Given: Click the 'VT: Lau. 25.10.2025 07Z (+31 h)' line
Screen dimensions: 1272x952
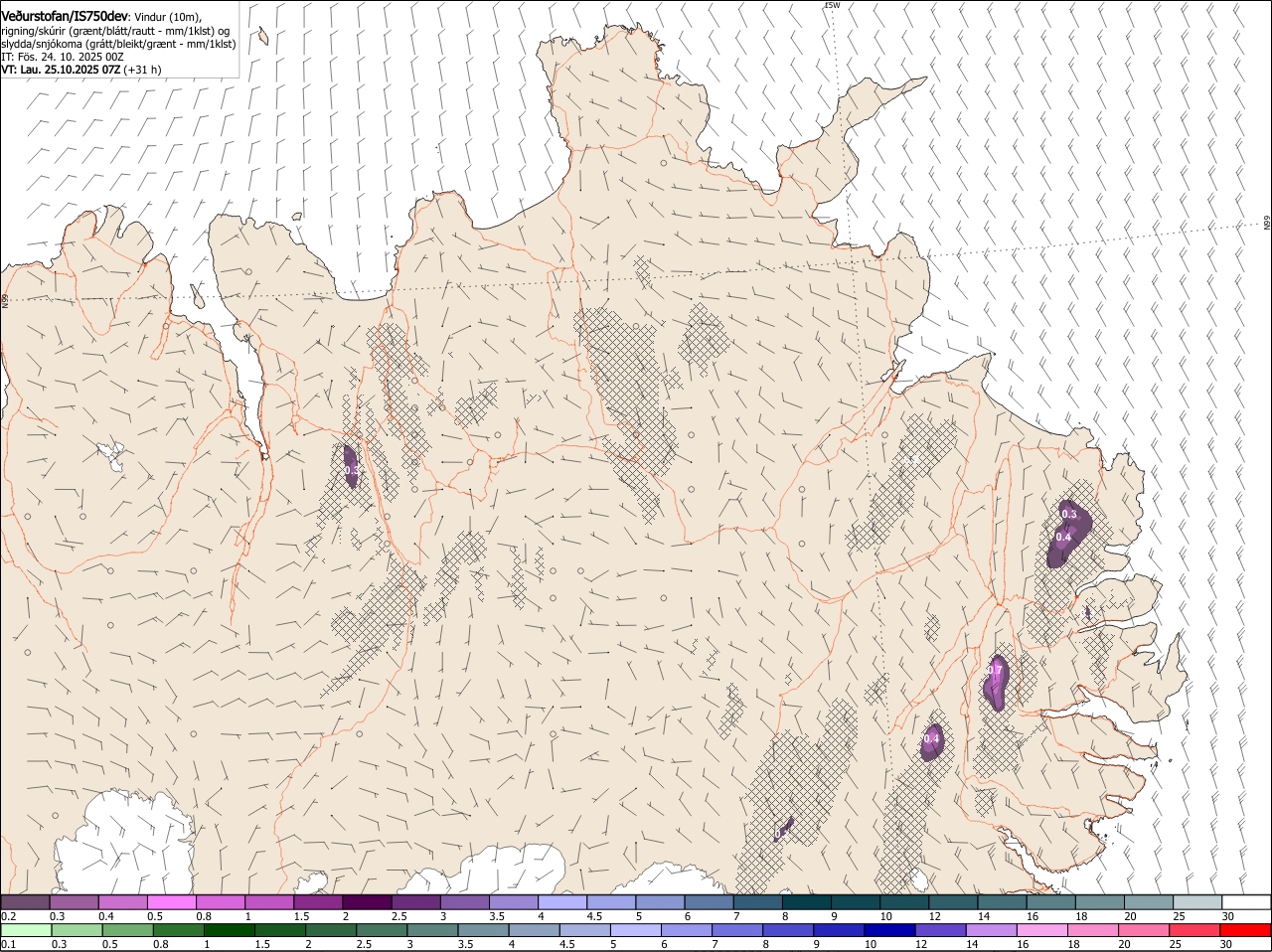Looking at the screenshot, I should pos(81,70).
